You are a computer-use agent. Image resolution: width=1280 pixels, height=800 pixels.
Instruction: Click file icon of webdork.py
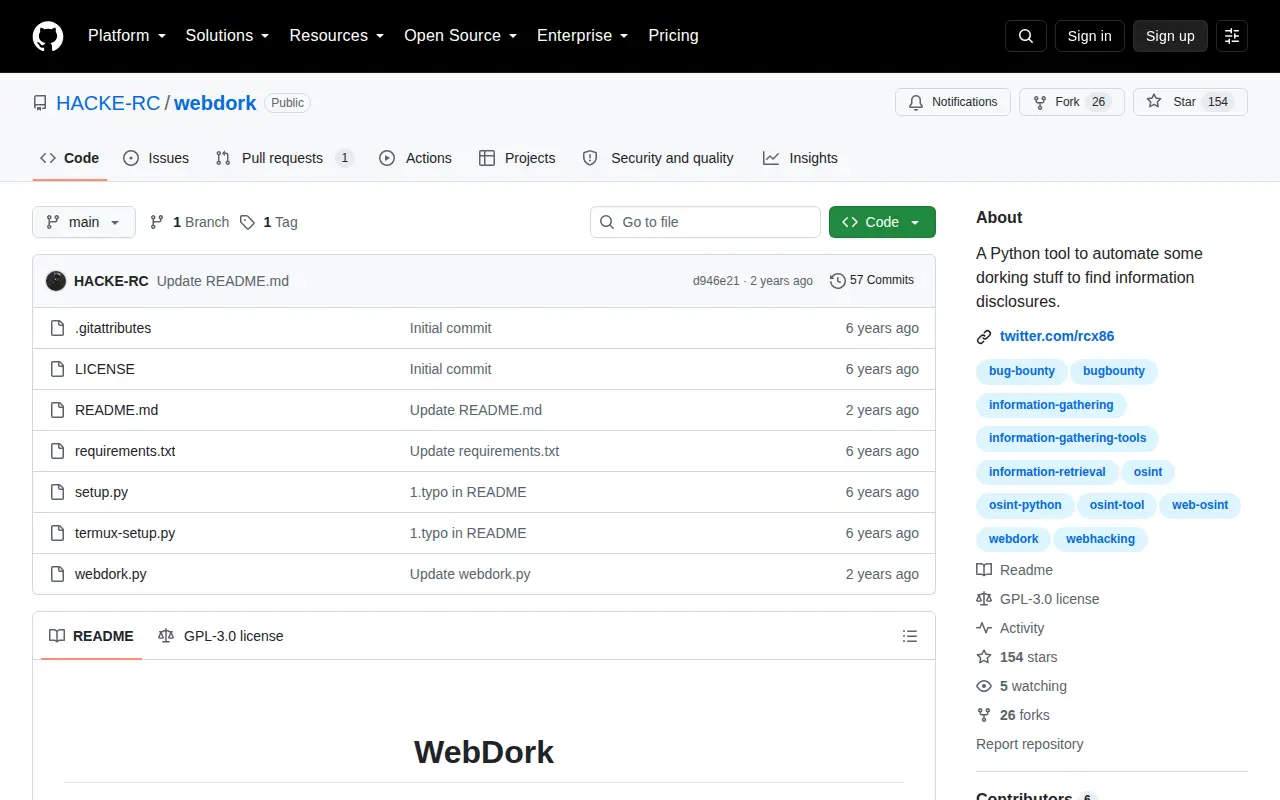[57, 574]
